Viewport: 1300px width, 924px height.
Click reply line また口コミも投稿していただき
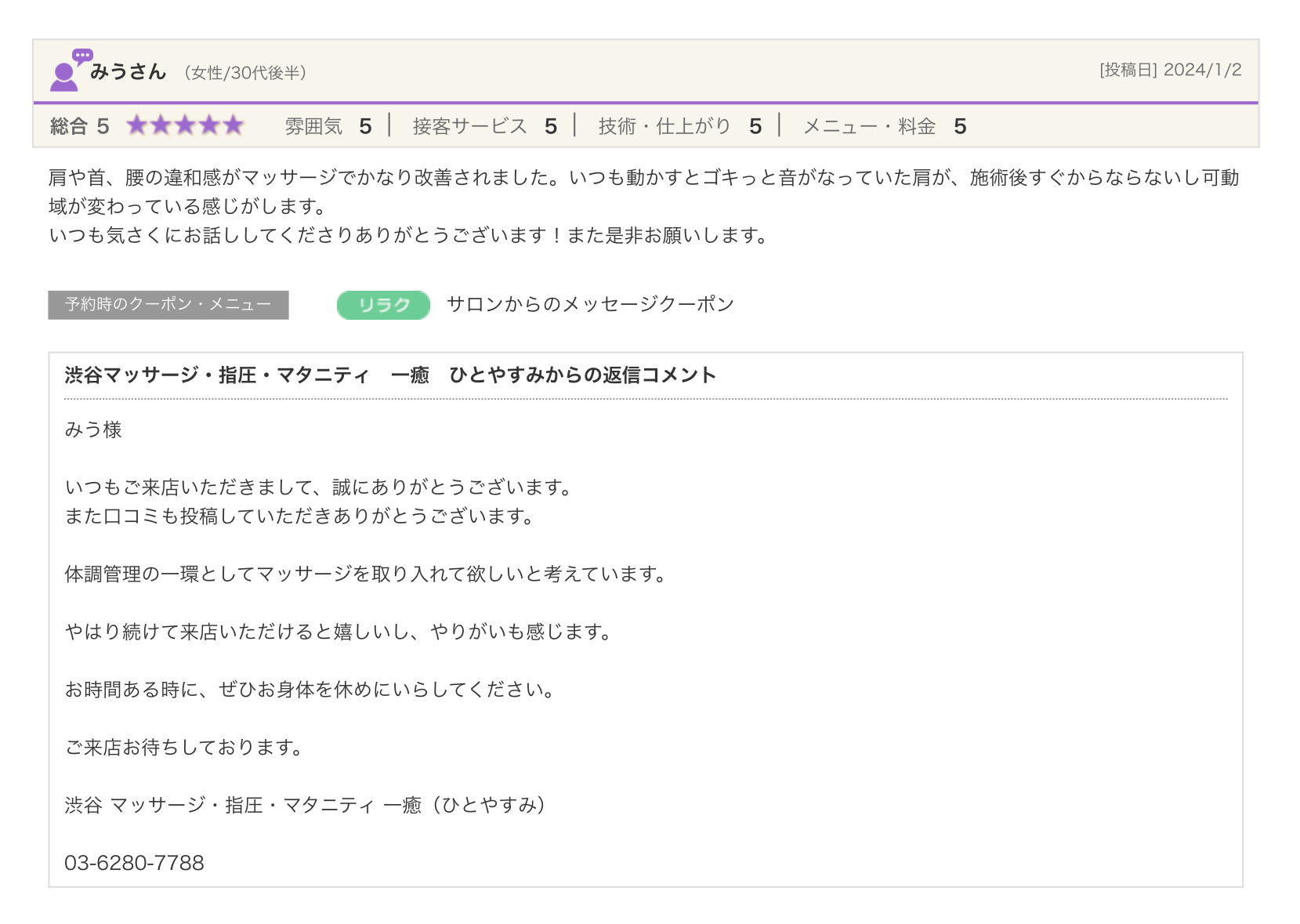(300, 516)
